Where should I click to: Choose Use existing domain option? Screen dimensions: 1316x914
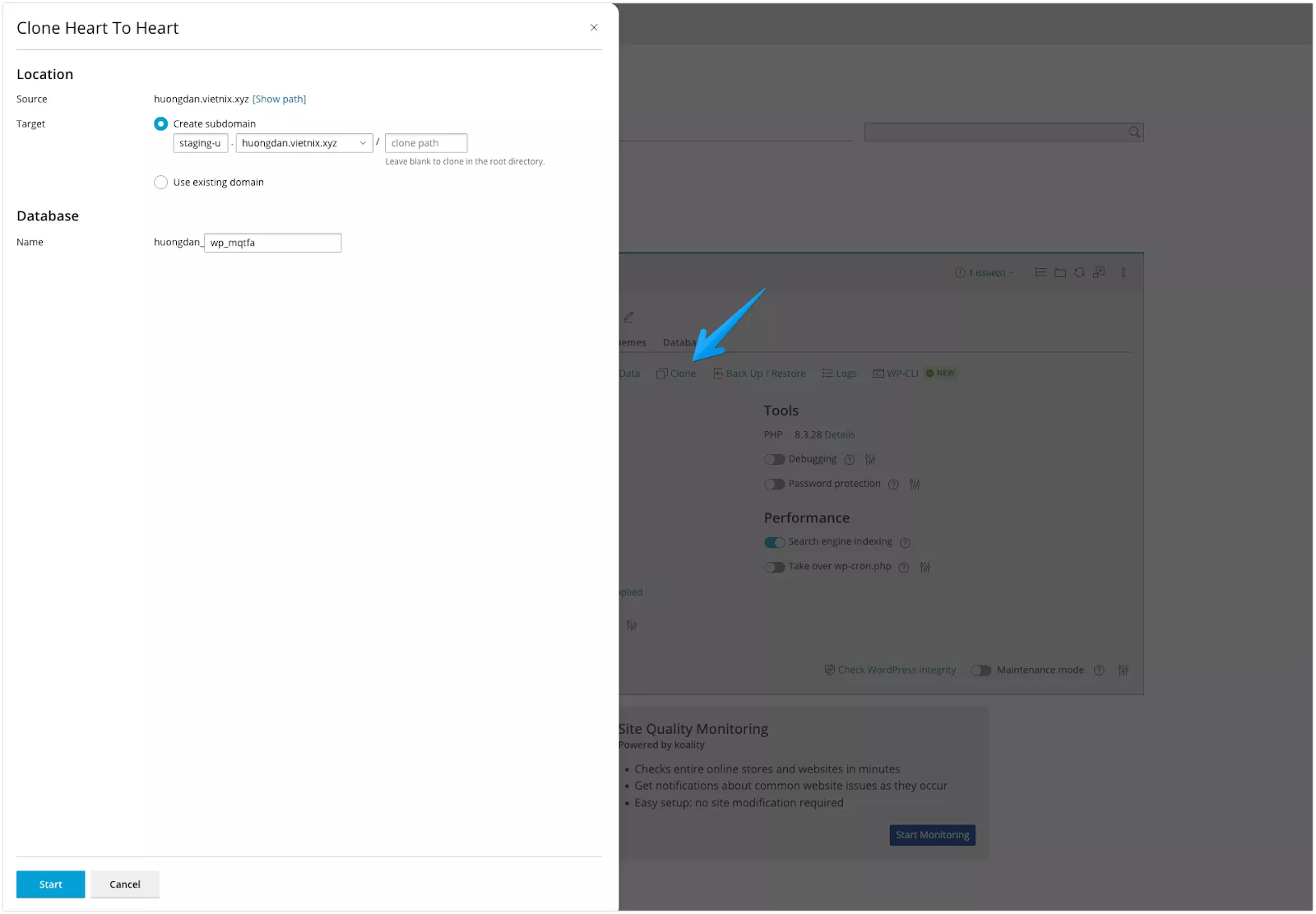coord(161,182)
